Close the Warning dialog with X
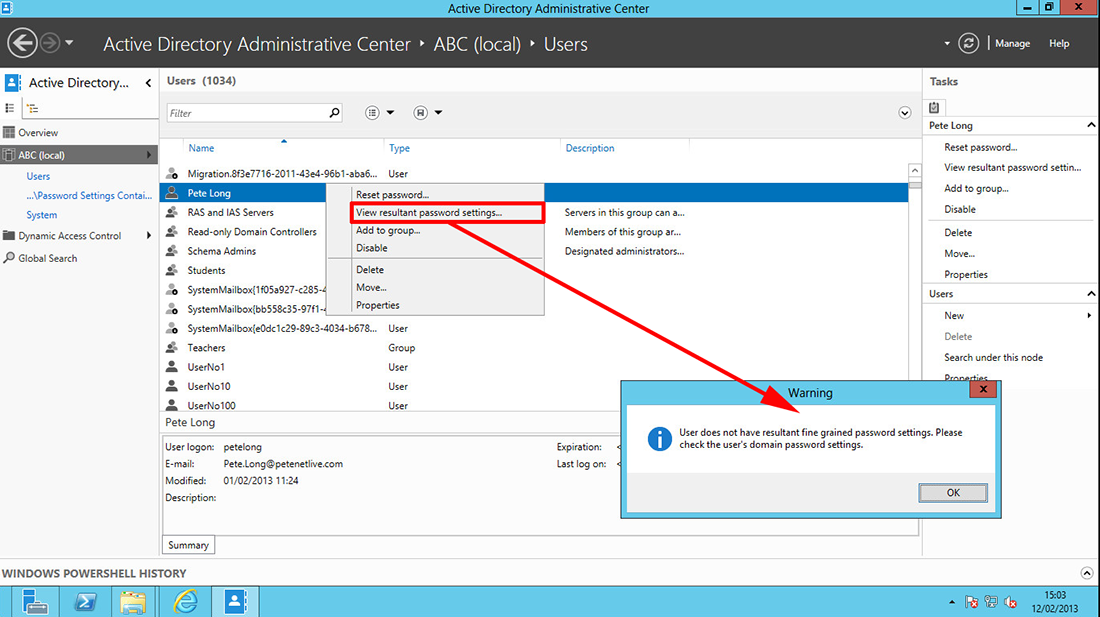Viewport: 1100px width, 617px height. pos(983,389)
